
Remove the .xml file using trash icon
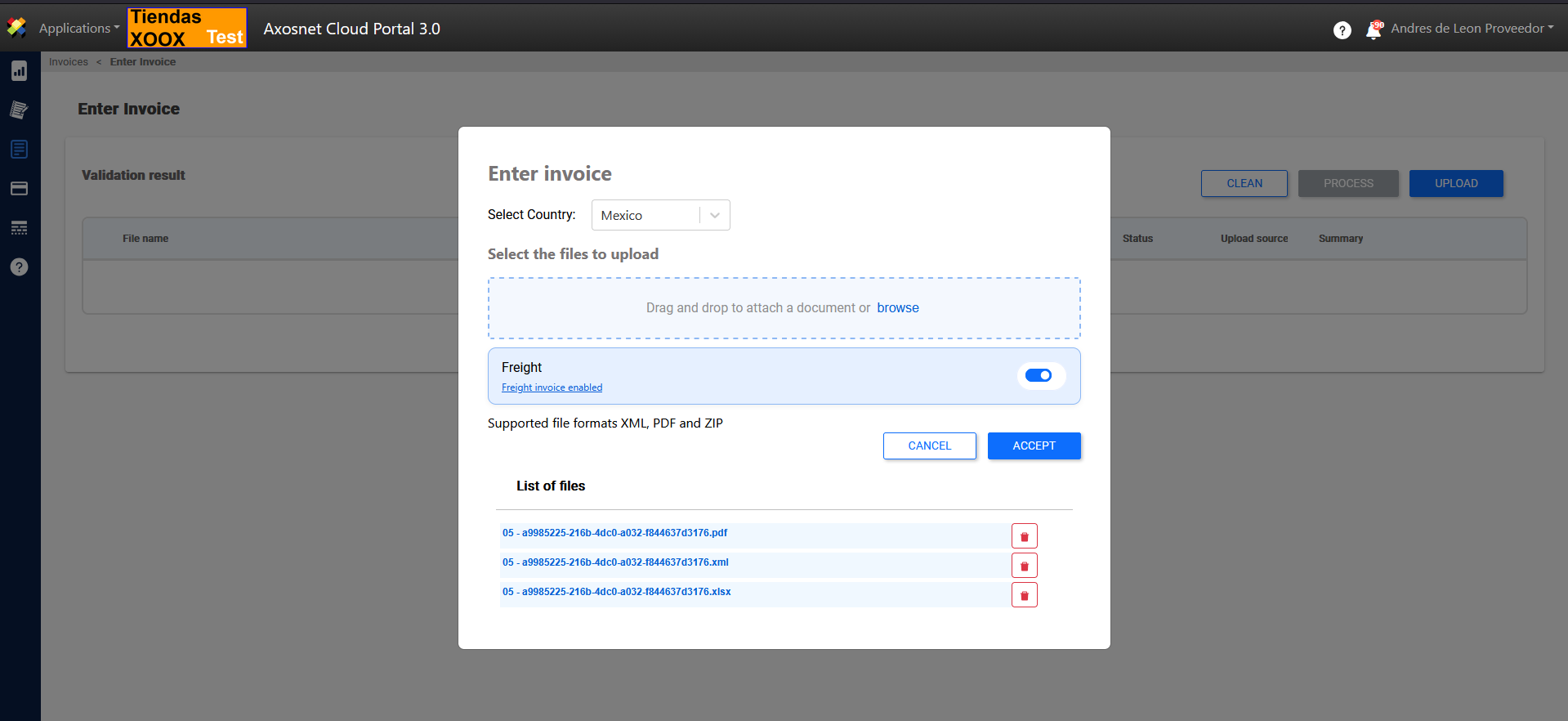1024,566
